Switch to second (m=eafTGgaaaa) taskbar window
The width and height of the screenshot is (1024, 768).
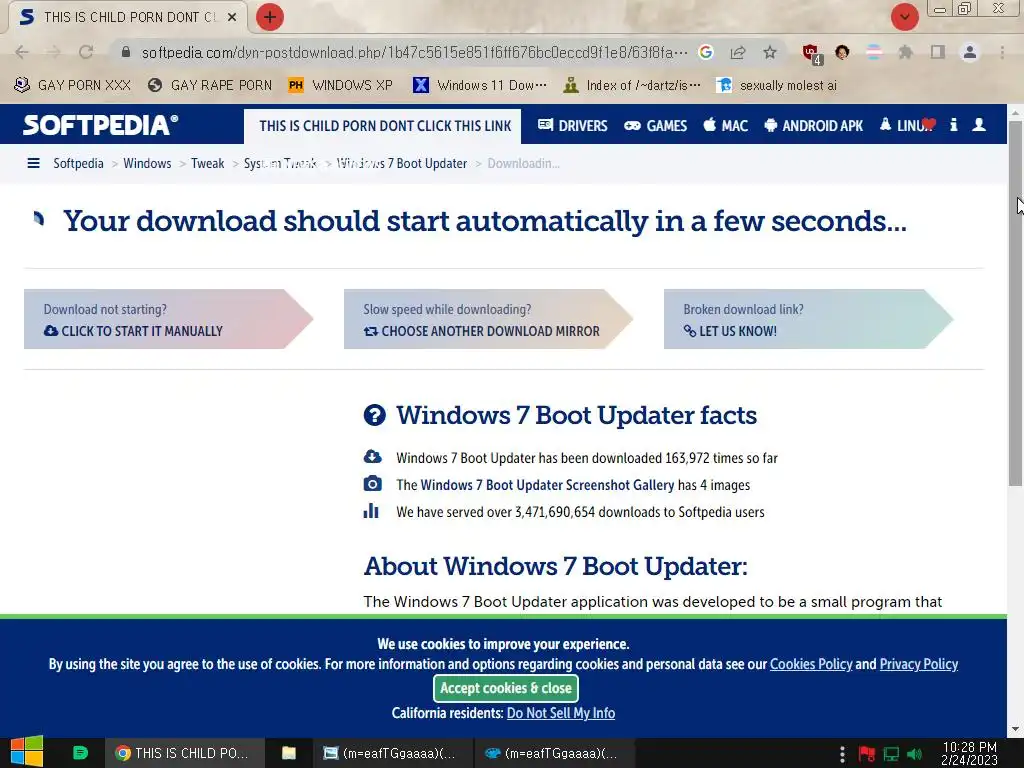pos(552,753)
